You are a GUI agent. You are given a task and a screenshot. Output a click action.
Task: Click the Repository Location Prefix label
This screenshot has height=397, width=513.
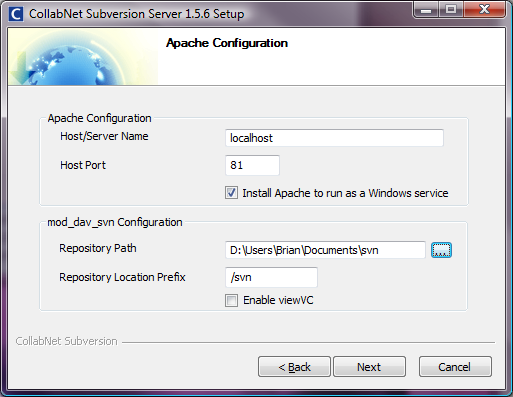(122, 277)
